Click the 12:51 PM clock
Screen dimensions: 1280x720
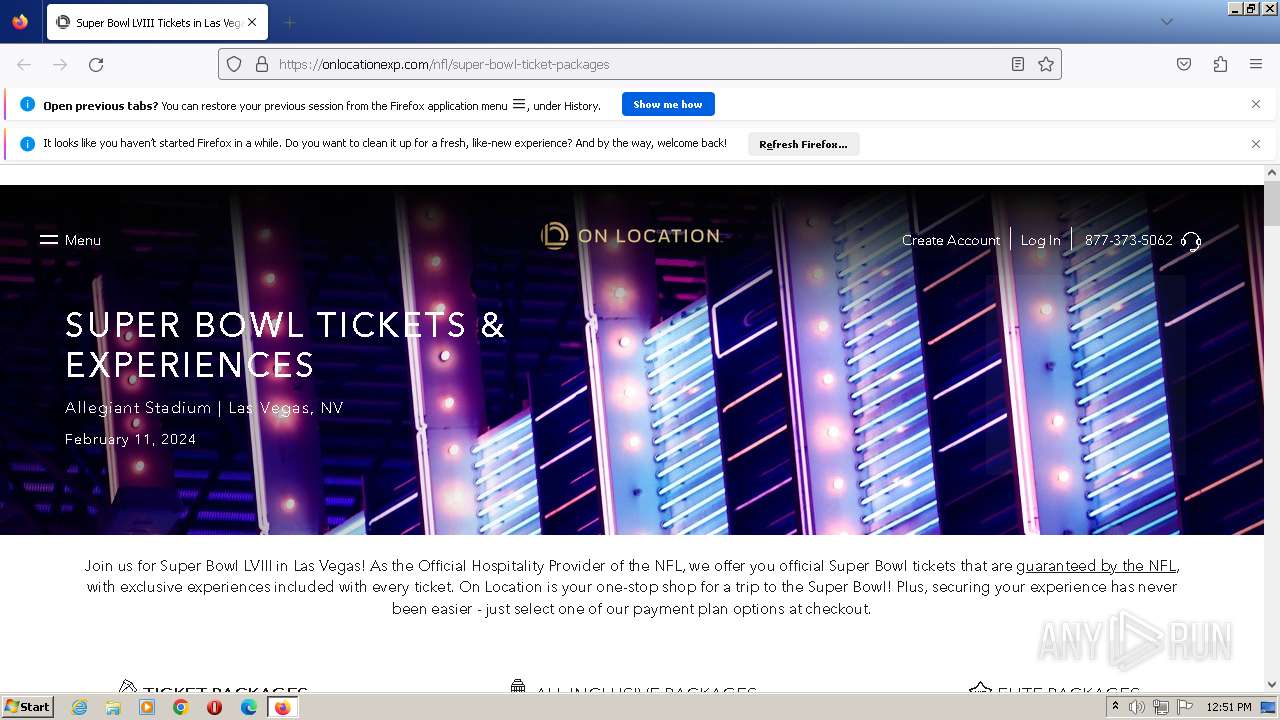tap(1229, 707)
